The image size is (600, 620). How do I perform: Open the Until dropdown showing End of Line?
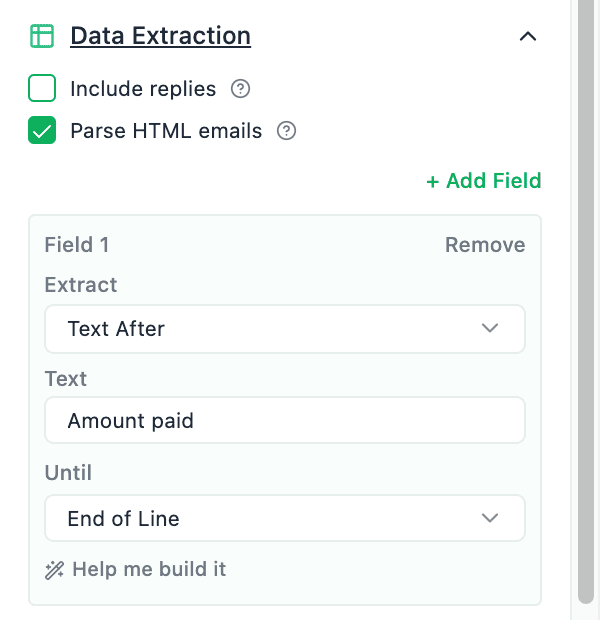coord(285,518)
